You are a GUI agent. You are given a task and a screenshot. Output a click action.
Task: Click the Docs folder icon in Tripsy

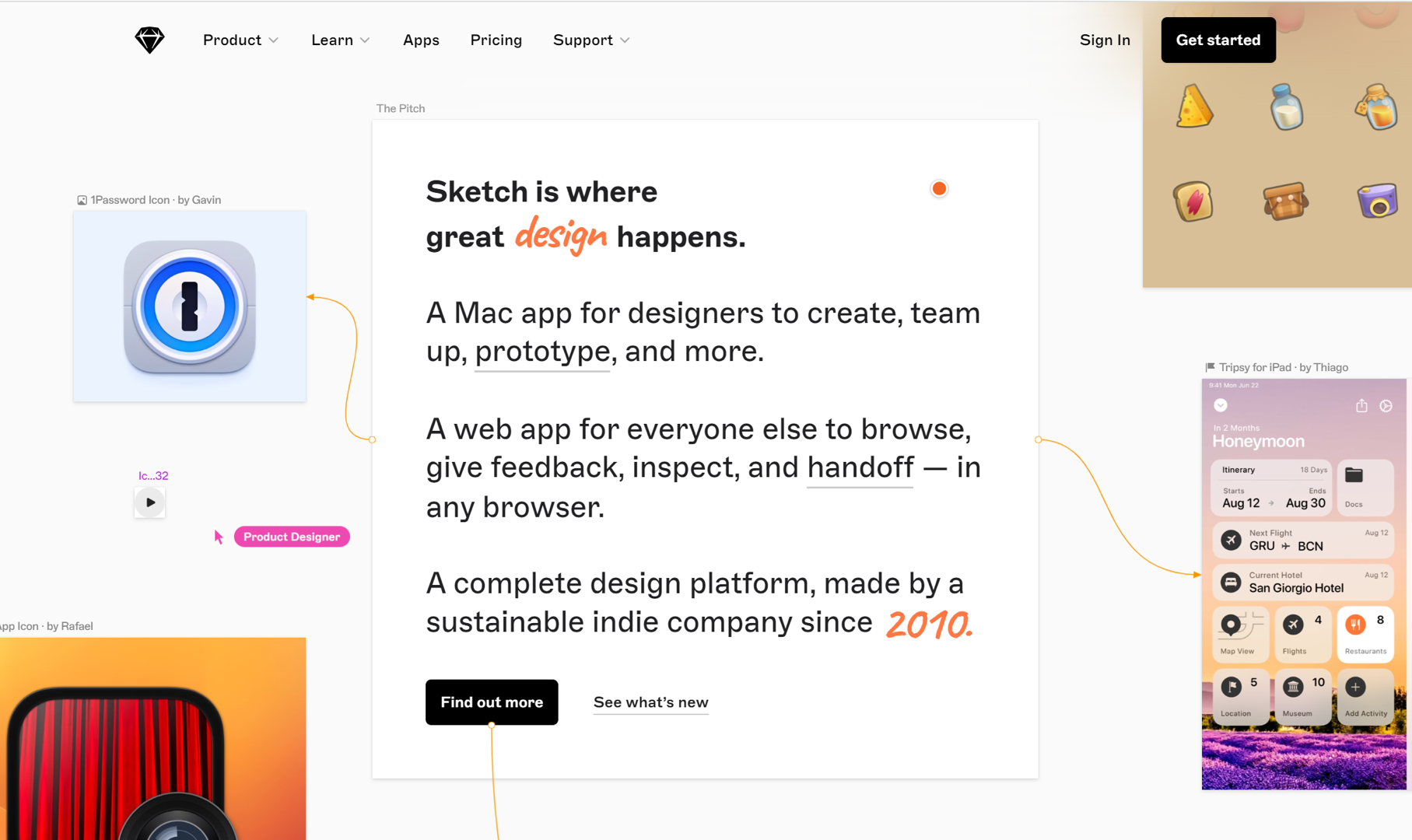[x=1354, y=476]
